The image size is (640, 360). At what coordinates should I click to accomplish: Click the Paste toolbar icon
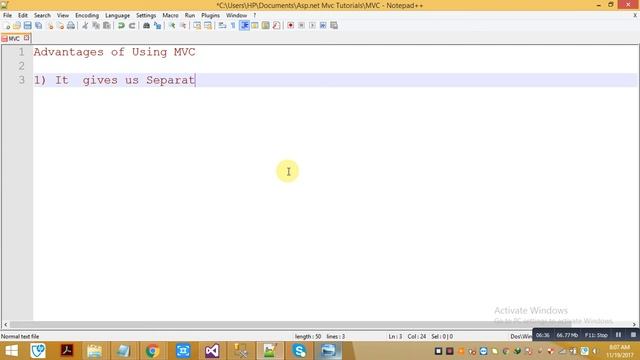(x=107, y=25)
